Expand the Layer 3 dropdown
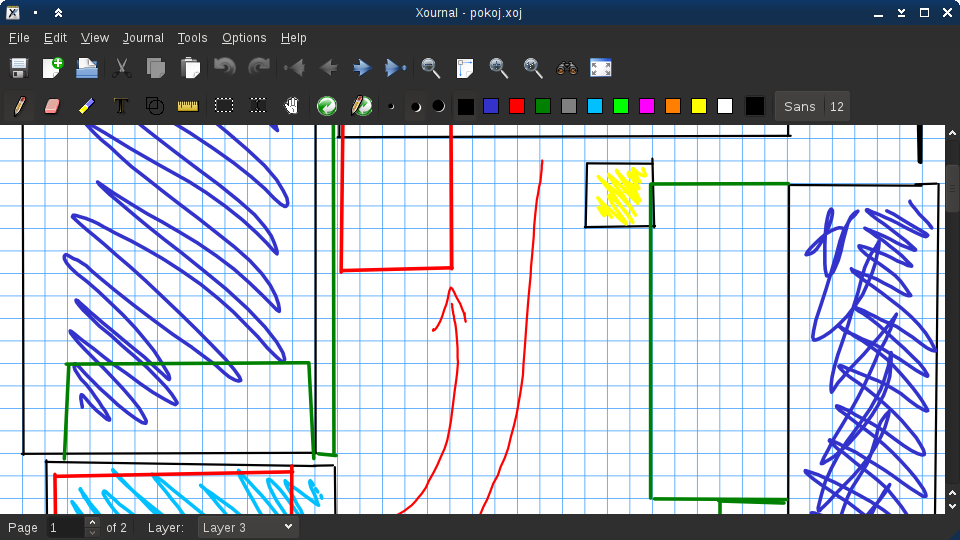 [247, 528]
